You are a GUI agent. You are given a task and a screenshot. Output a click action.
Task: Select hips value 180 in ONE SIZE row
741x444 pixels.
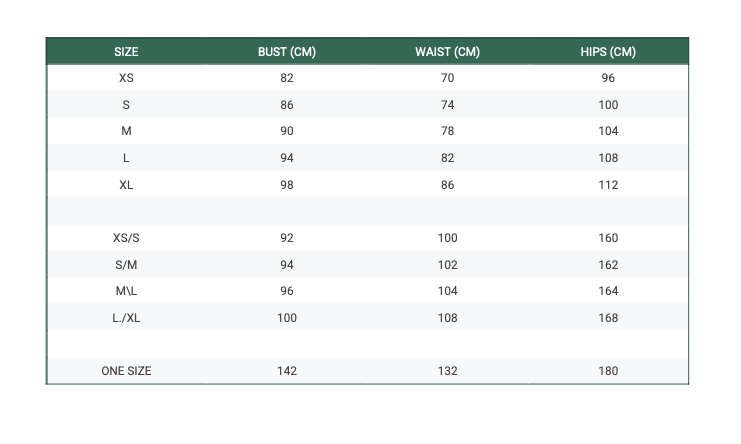click(x=608, y=371)
